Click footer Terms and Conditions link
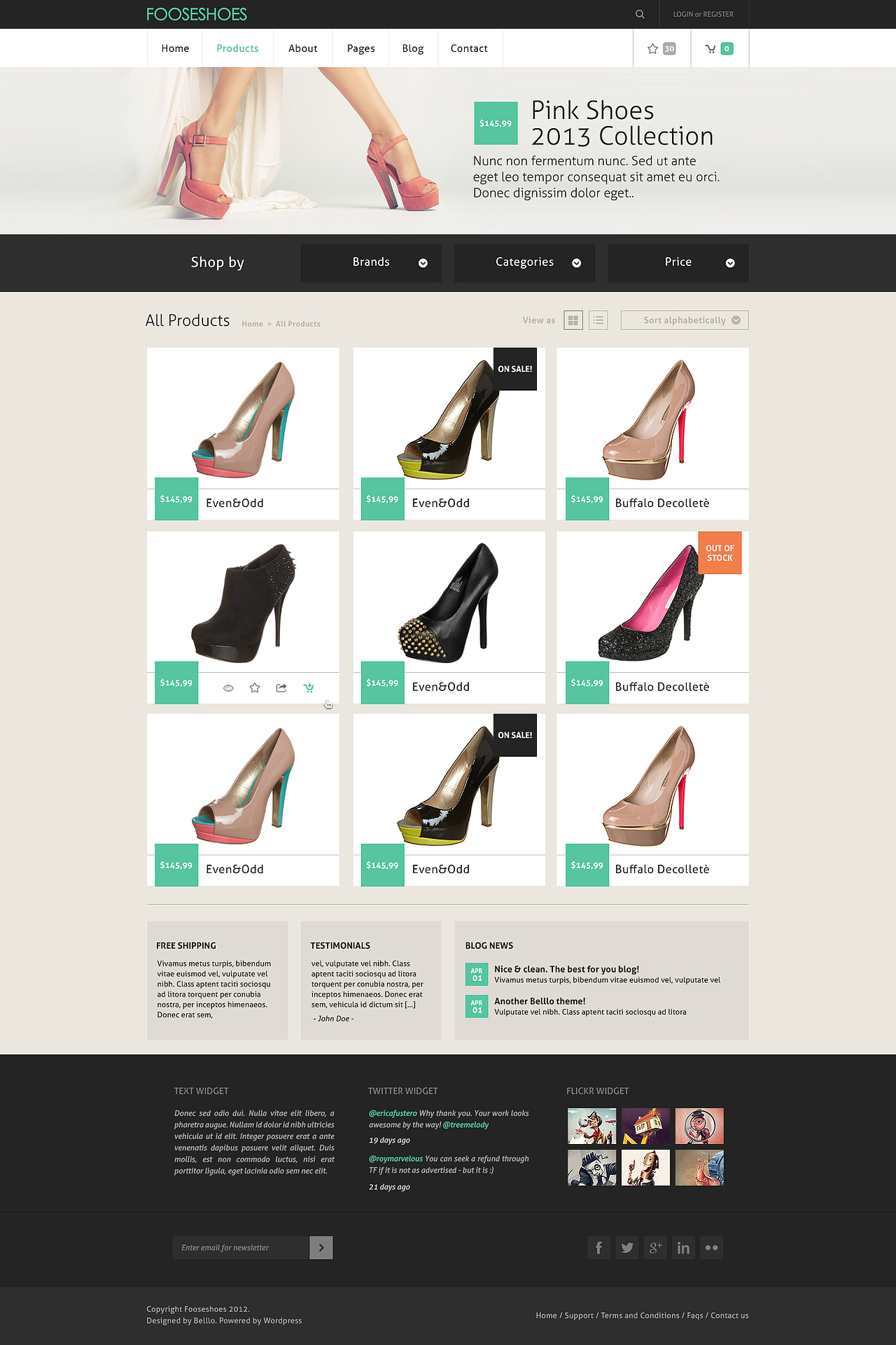 click(640, 1316)
